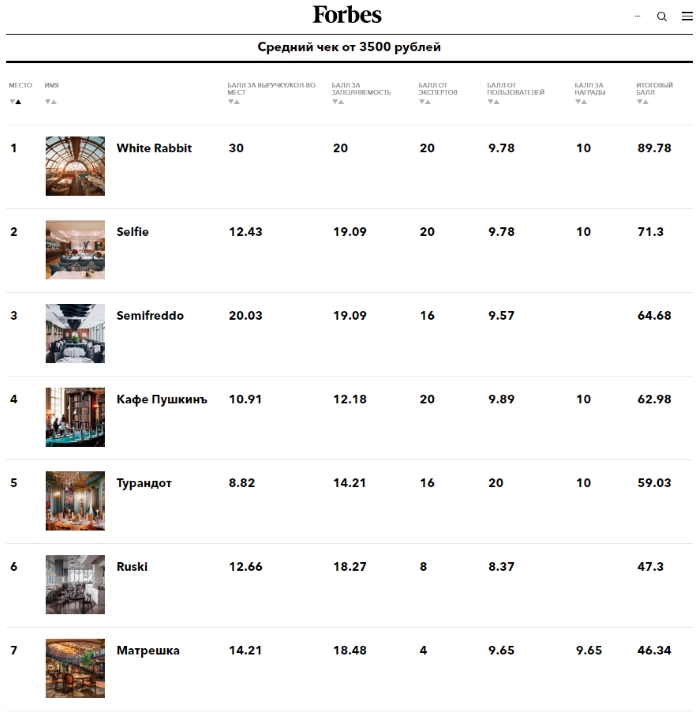700x717 pixels.
Task: Sort by Балл за награды arrows
Action: (580, 101)
